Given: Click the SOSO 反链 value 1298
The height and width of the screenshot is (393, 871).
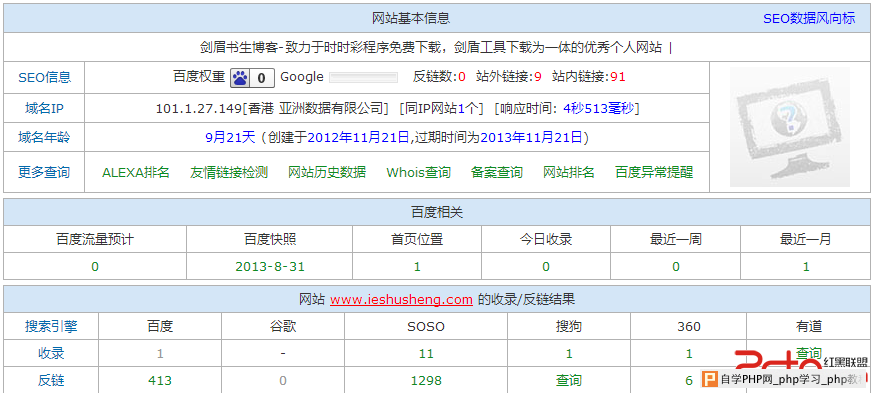Looking at the screenshot, I should tap(426, 381).
